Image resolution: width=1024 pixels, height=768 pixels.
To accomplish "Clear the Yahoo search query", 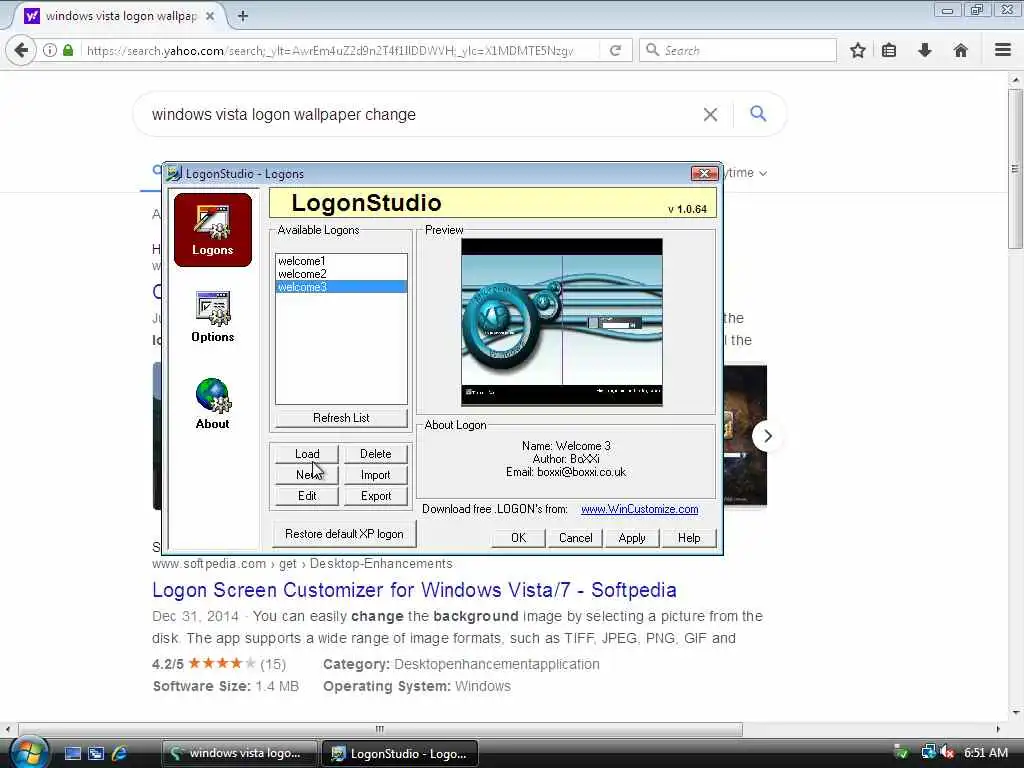I will click(711, 114).
